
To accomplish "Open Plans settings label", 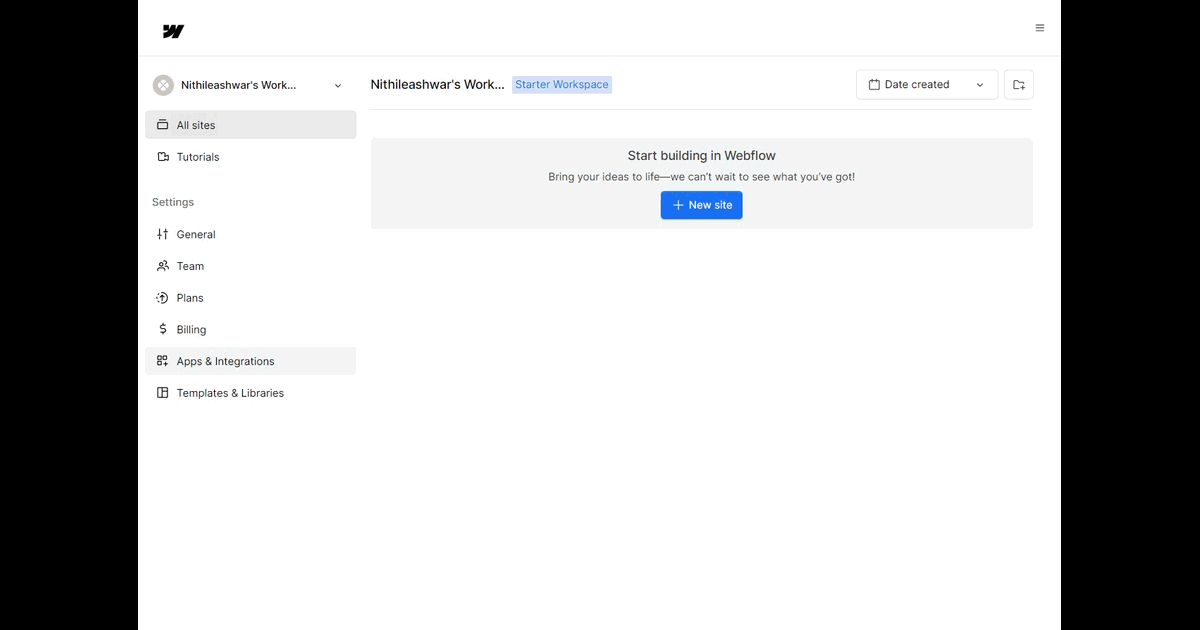I will pyautogui.click(x=190, y=298).
